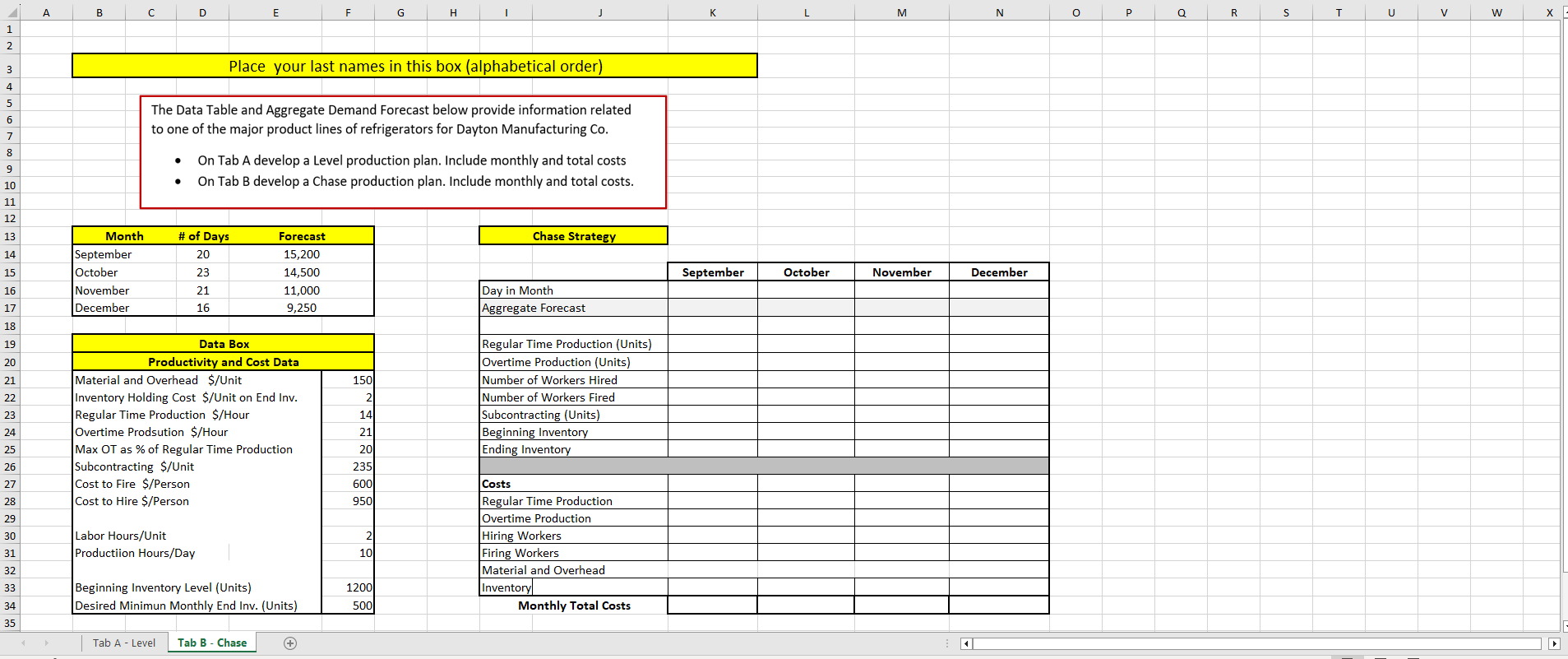Screen dimensions: 1568x659
Task: Click Monthly Total Costs label
Action: click(574, 606)
